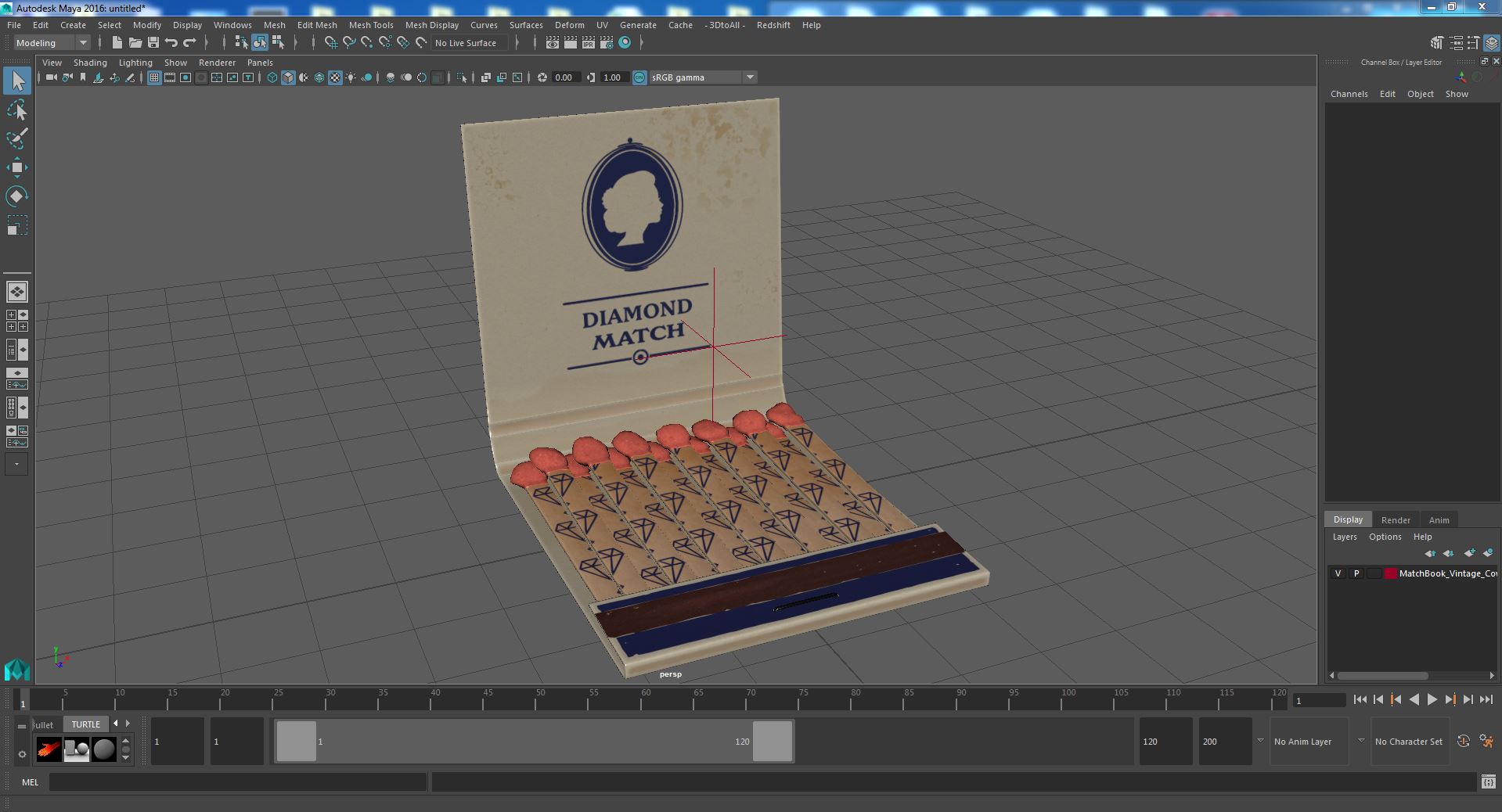Toggle snap to grids
The width and height of the screenshot is (1502, 812).
[x=331, y=43]
